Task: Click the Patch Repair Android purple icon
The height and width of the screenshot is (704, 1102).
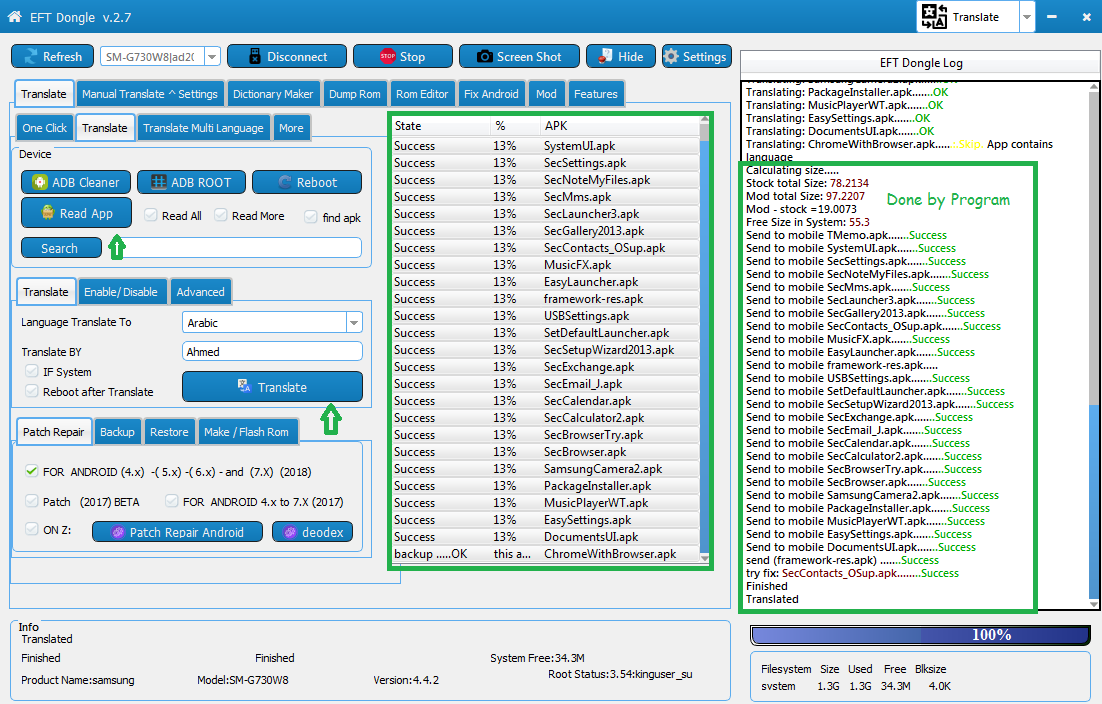Action: click(118, 532)
